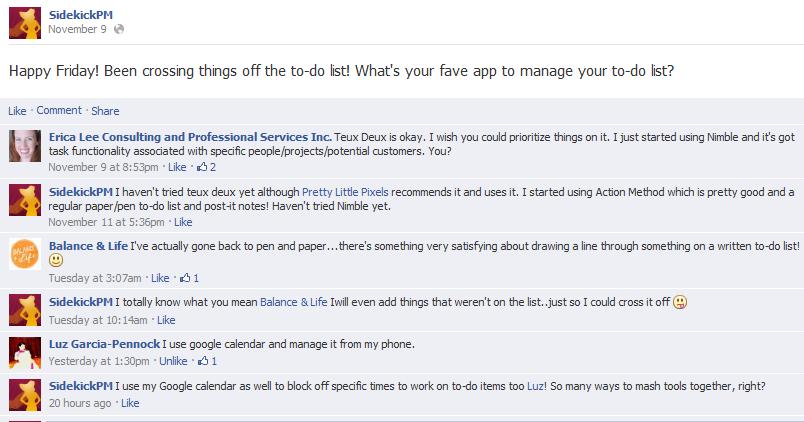Open the Erica Lee Consulting profile photo
This screenshot has height=422, width=804.
[x=25, y=146]
